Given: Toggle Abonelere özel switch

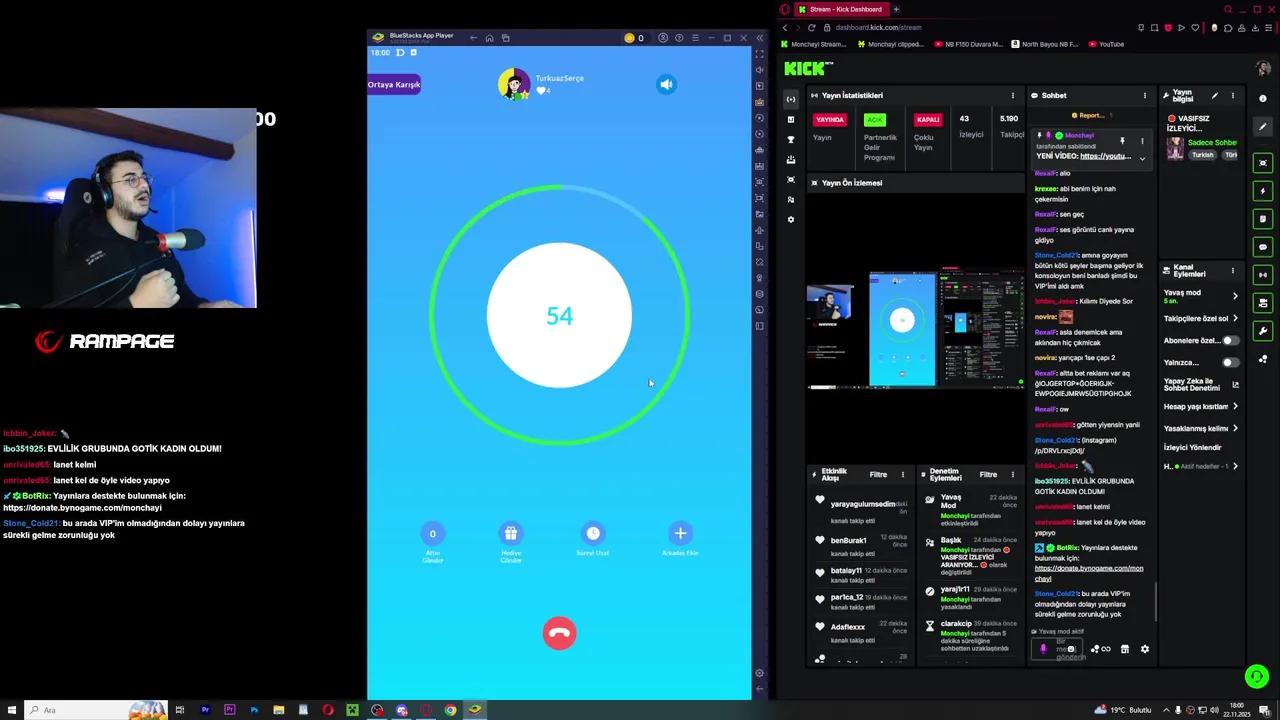Looking at the screenshot, I should [1230, 340].
